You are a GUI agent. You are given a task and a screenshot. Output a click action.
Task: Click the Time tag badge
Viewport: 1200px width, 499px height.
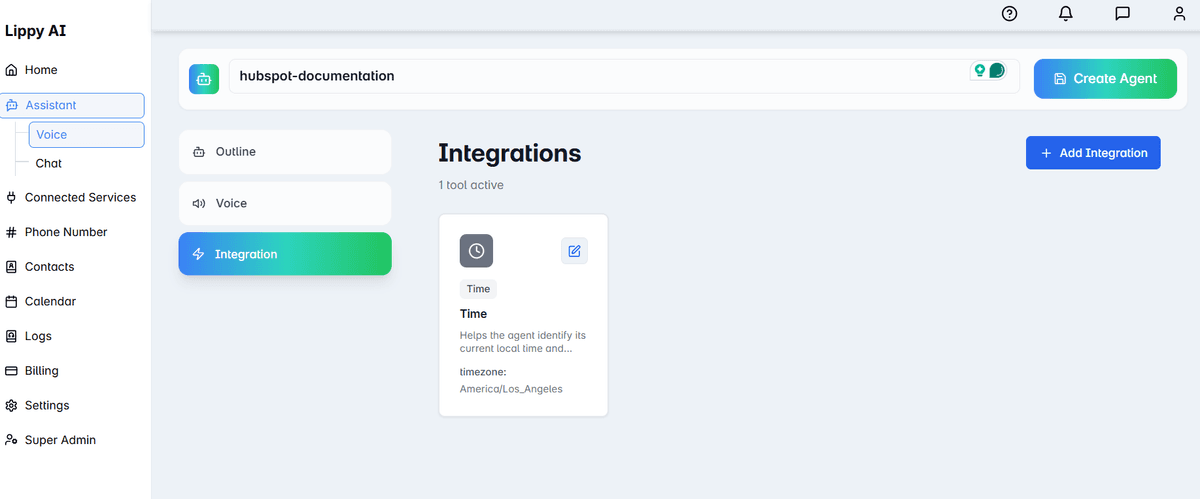point(478,289)
